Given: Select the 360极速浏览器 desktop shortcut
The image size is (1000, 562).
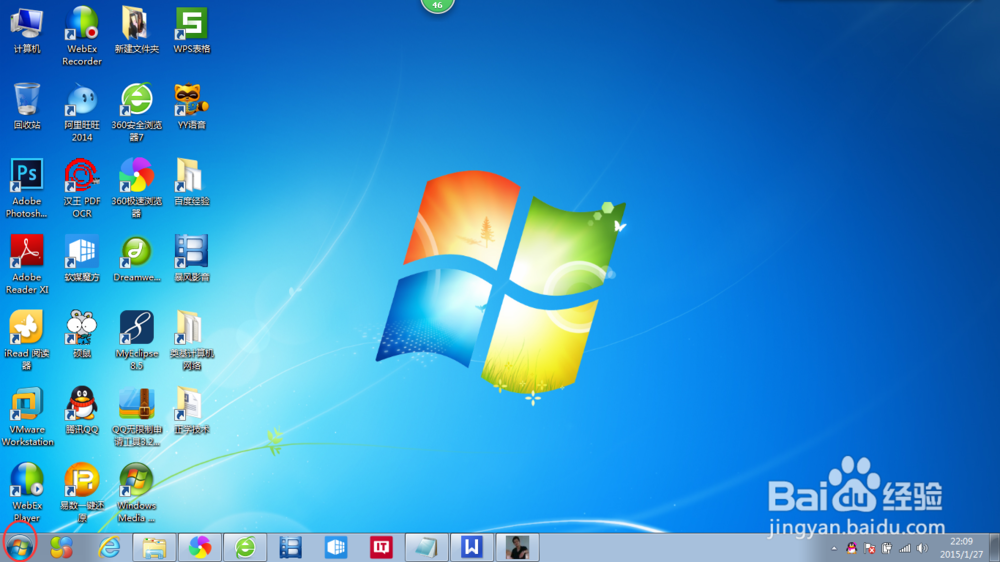Looking at the screenshot, I should (x=136, y=189).
